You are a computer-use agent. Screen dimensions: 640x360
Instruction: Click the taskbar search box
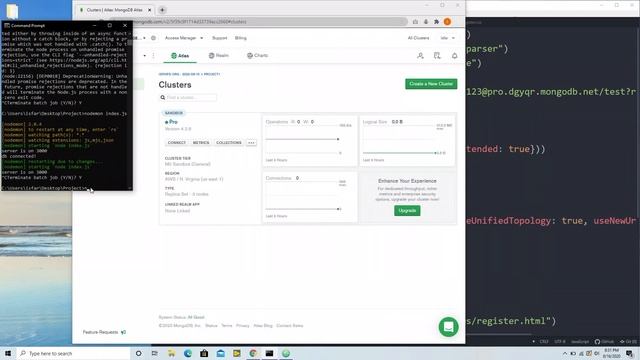[x=73, y=353]
